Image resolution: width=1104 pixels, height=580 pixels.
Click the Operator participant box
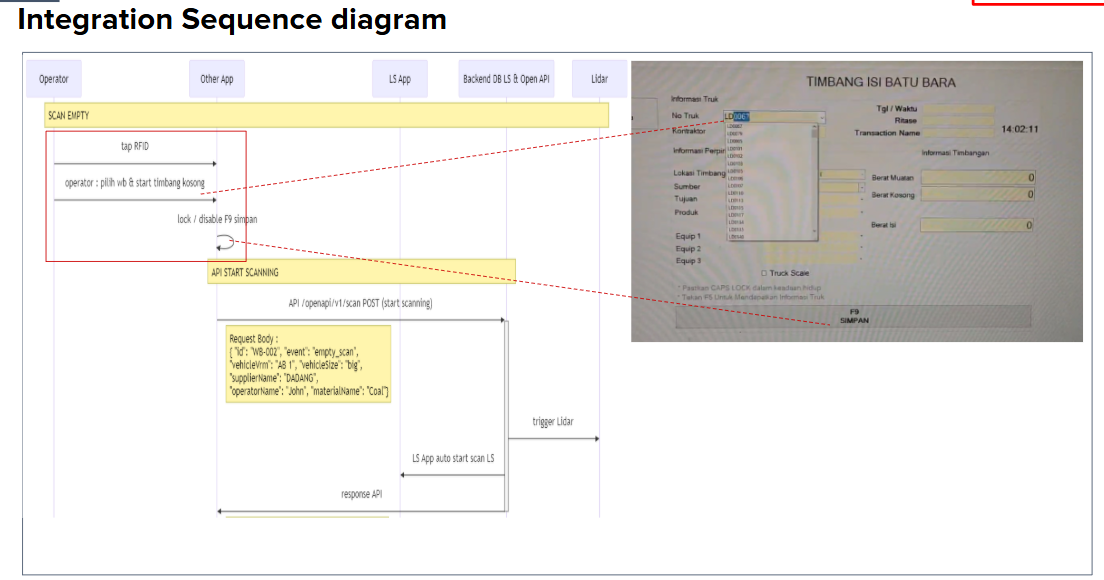(x=54, y=79)
